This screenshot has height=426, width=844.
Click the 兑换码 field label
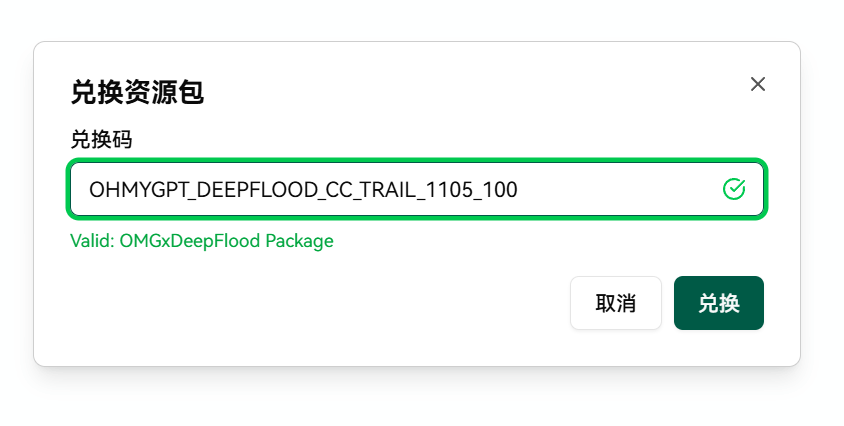[101, 139]
